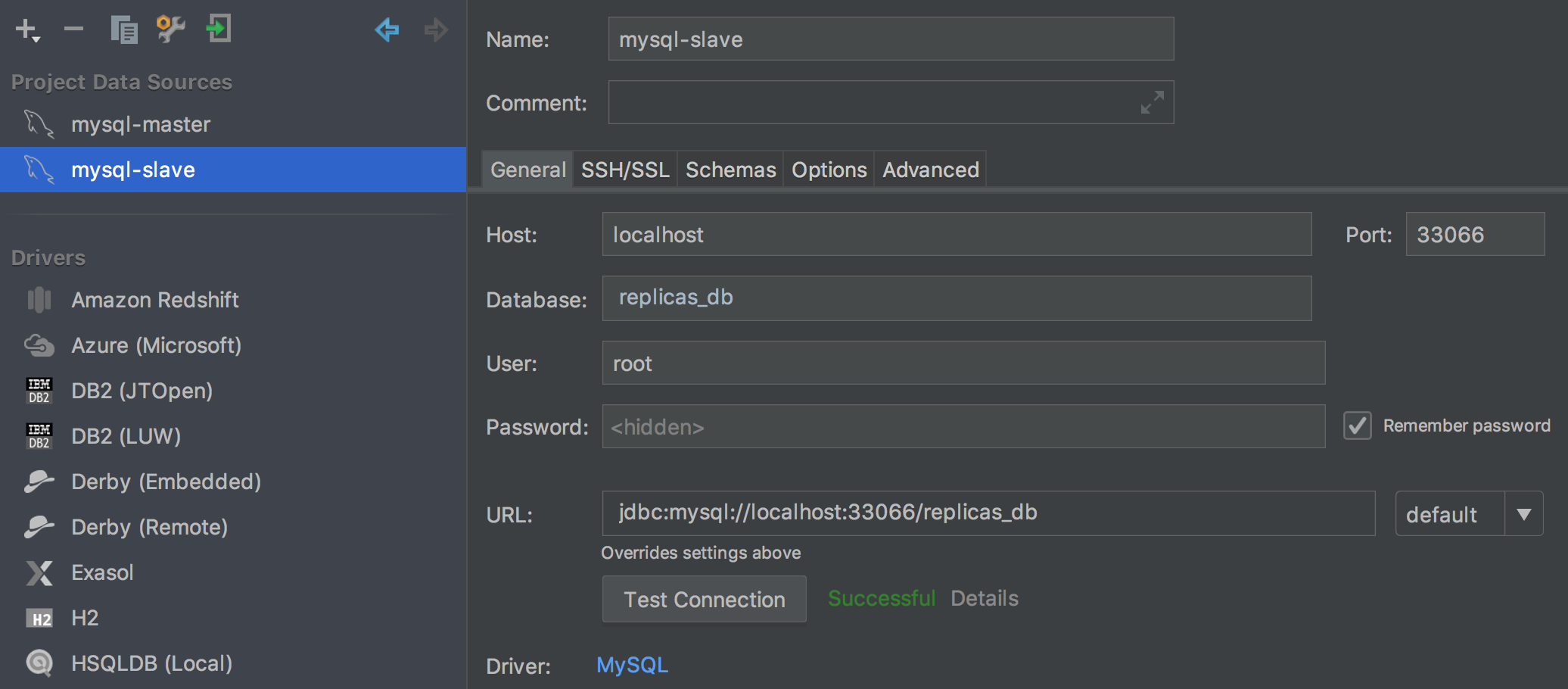Navigate forward with the grey arrow

(436, 30)
